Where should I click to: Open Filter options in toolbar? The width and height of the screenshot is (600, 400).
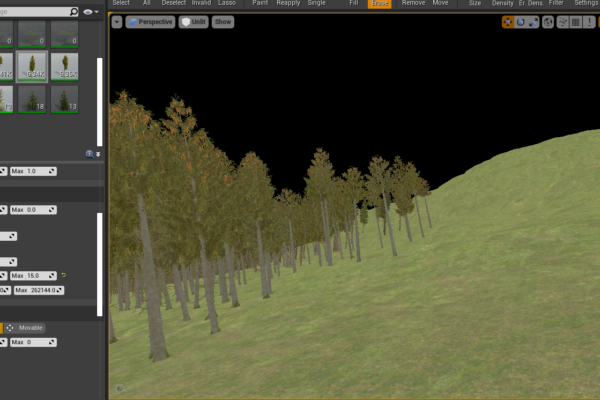556,3
